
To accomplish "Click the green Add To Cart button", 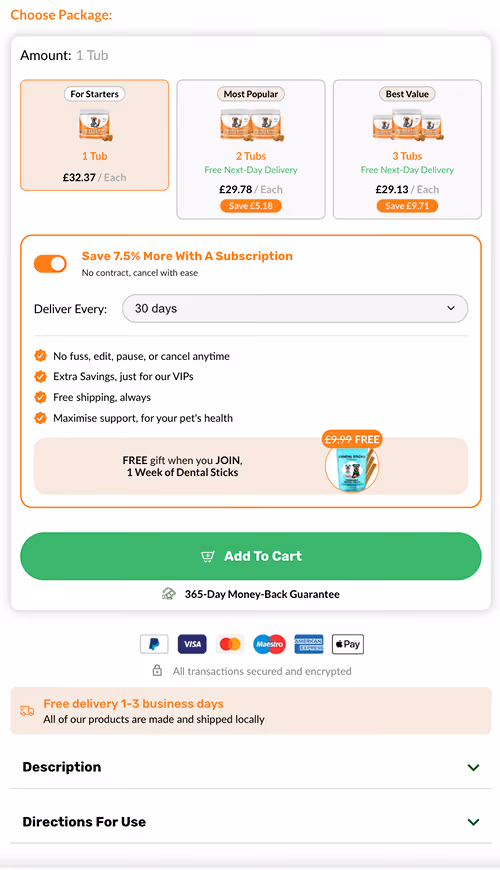I will pyautogui.click(x=251, y=556).
